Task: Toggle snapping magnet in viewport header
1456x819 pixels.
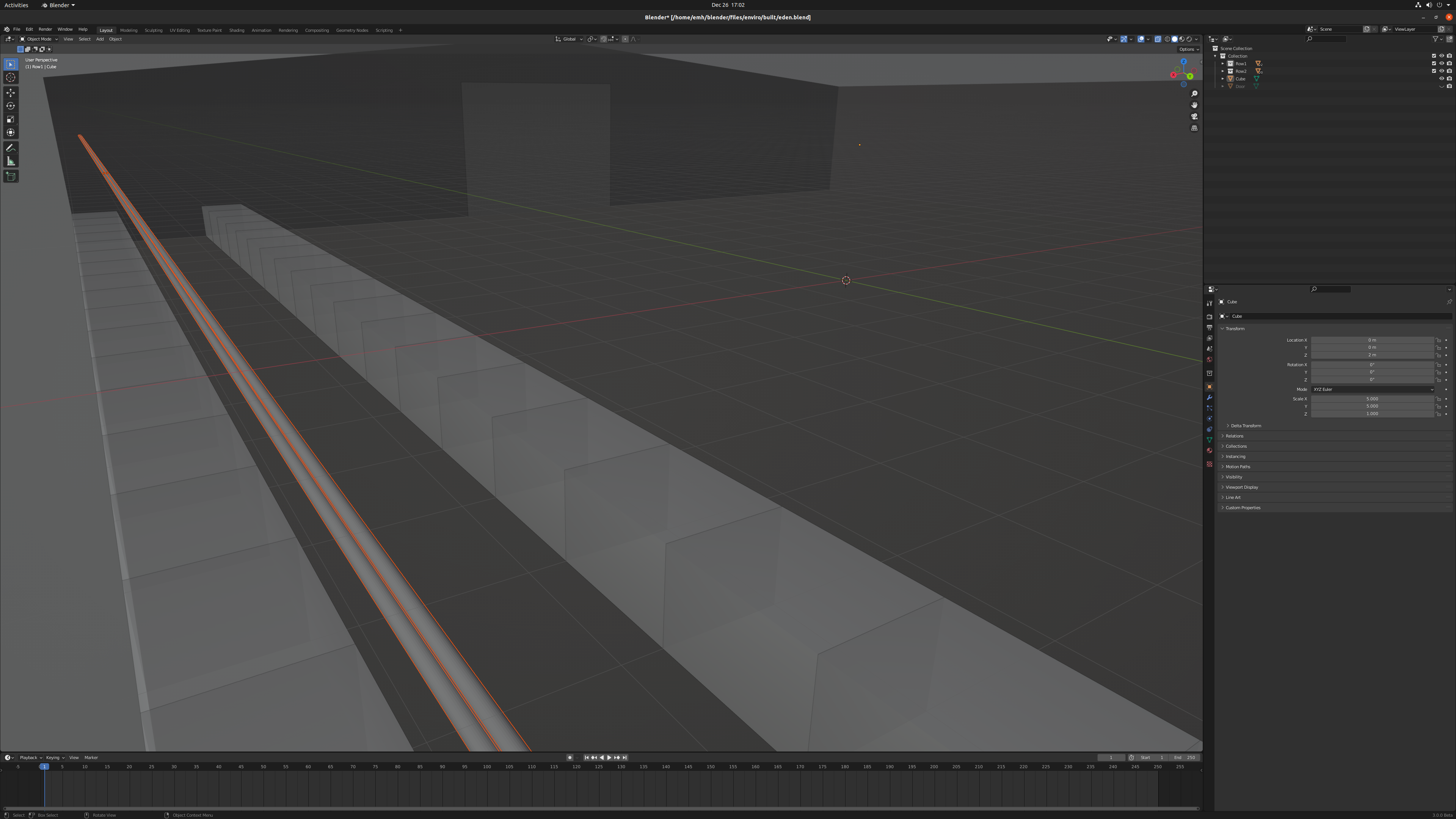Action: (604, 39)
